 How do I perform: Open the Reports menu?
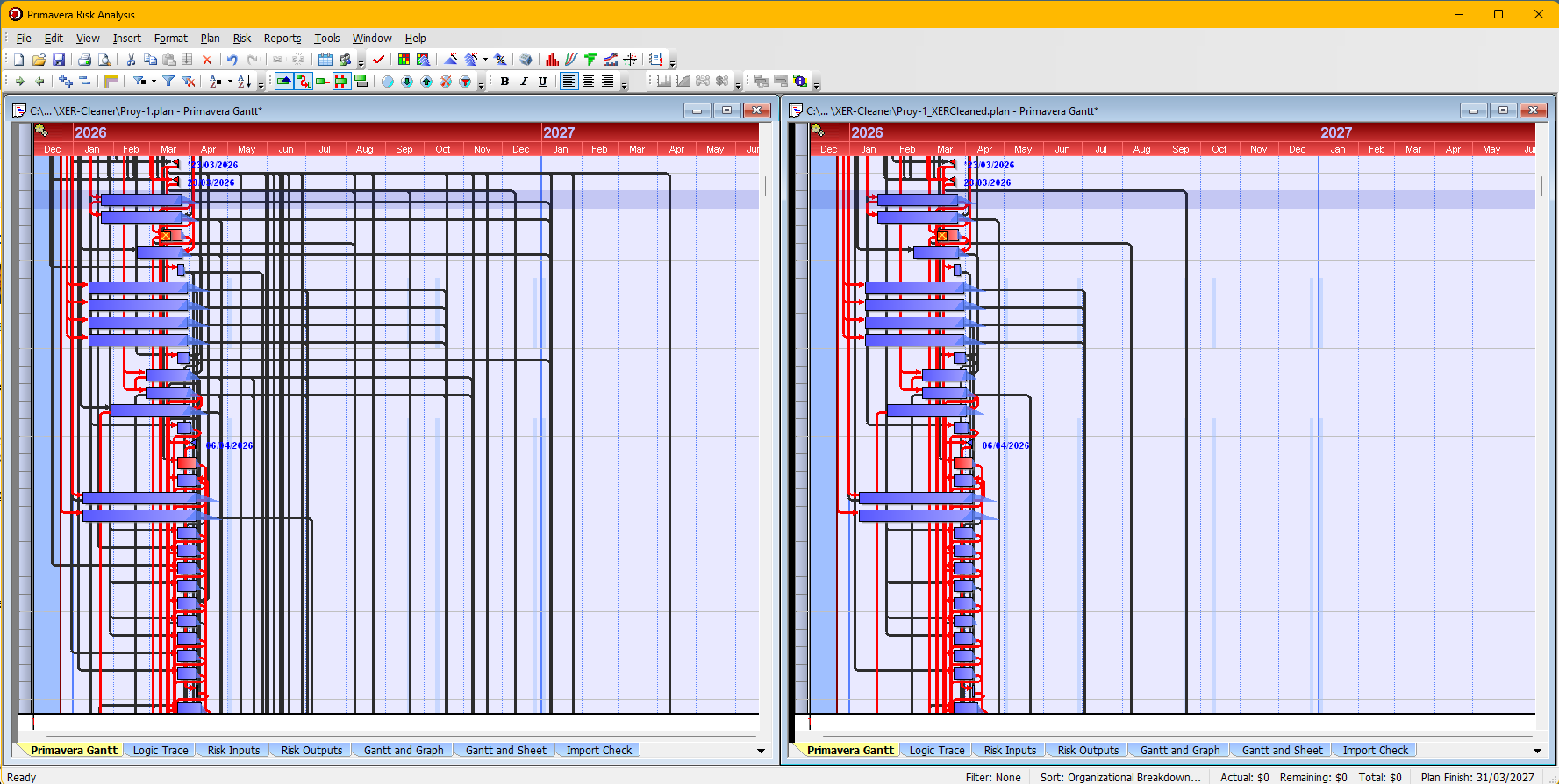(x=282, y=39)
